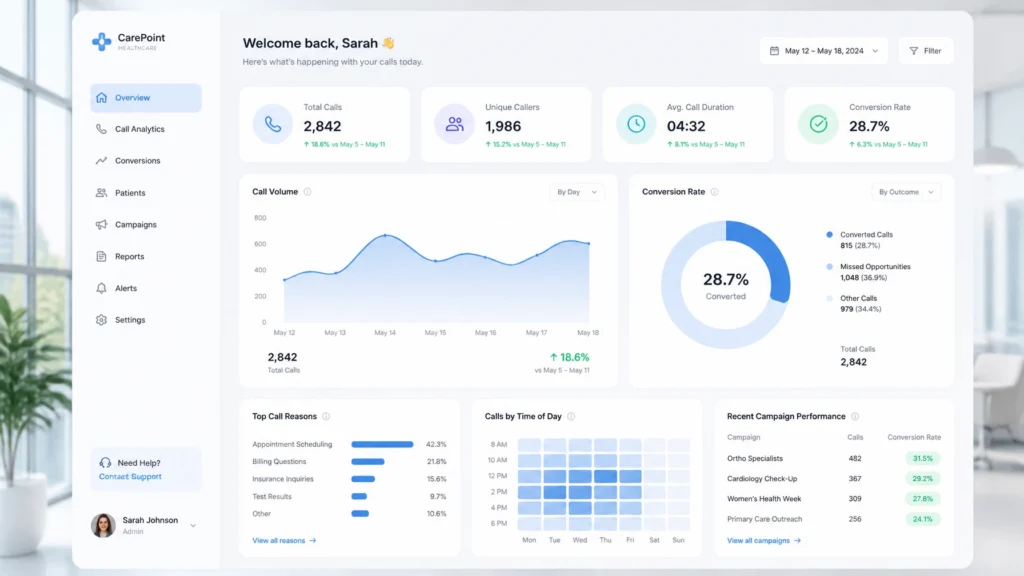Image resolution: width=1024 pixels, height=576 pixels.
Task: Show Call Volume info tooltip icon
Action: point(308,192)
